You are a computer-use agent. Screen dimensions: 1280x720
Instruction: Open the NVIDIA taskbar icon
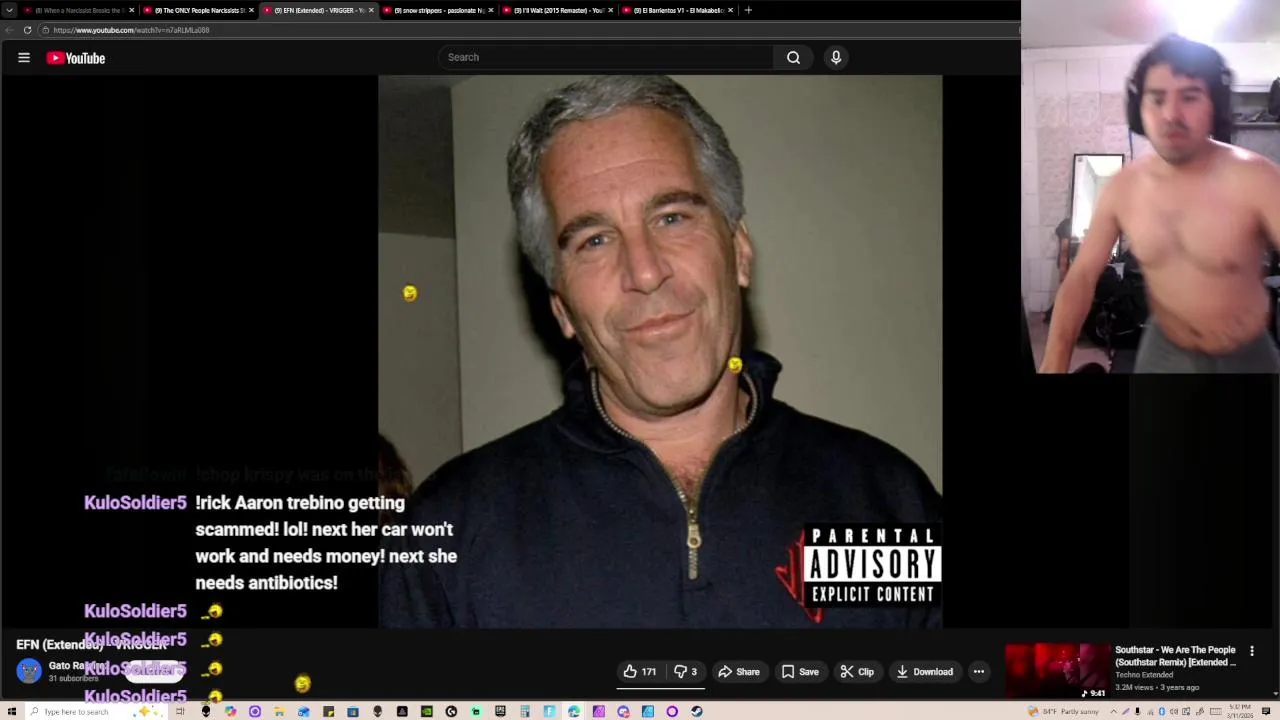tap(427, 711)
